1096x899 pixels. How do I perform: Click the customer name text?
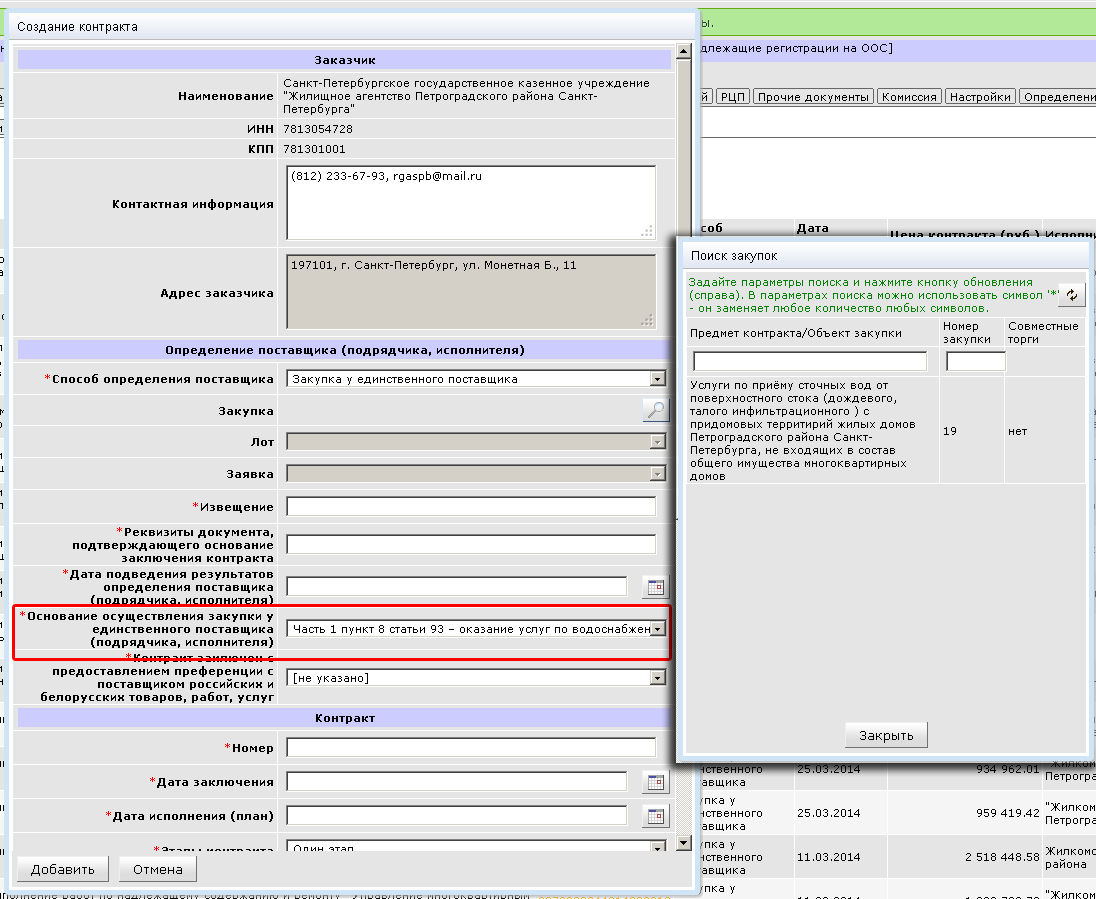[x=466, y=96]
